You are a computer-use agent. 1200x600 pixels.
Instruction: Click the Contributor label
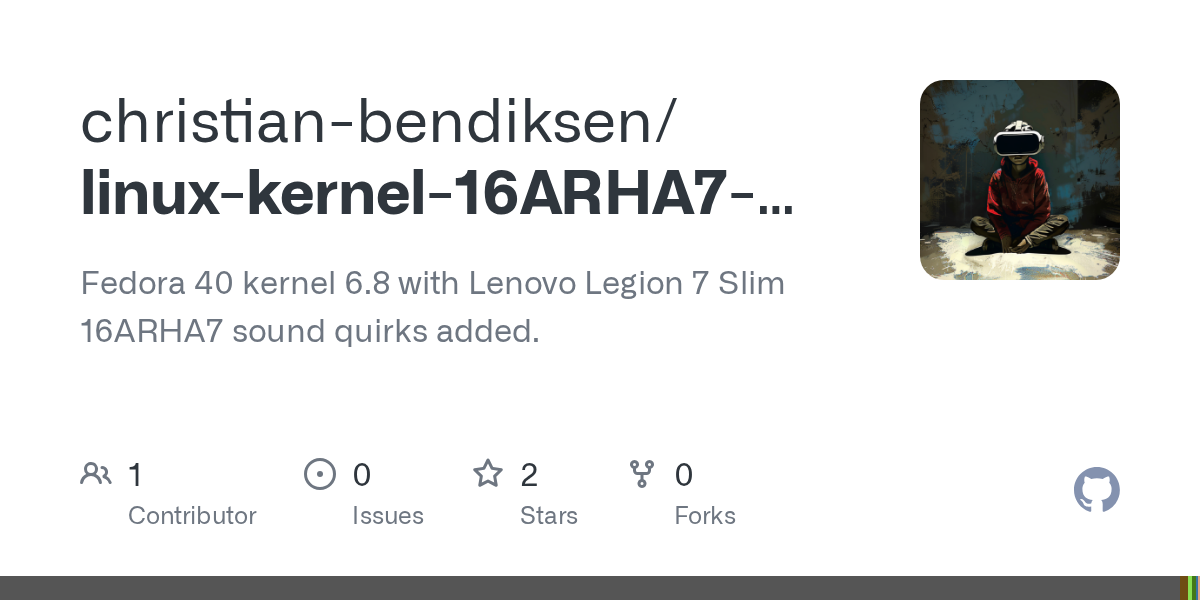[192, 516]
